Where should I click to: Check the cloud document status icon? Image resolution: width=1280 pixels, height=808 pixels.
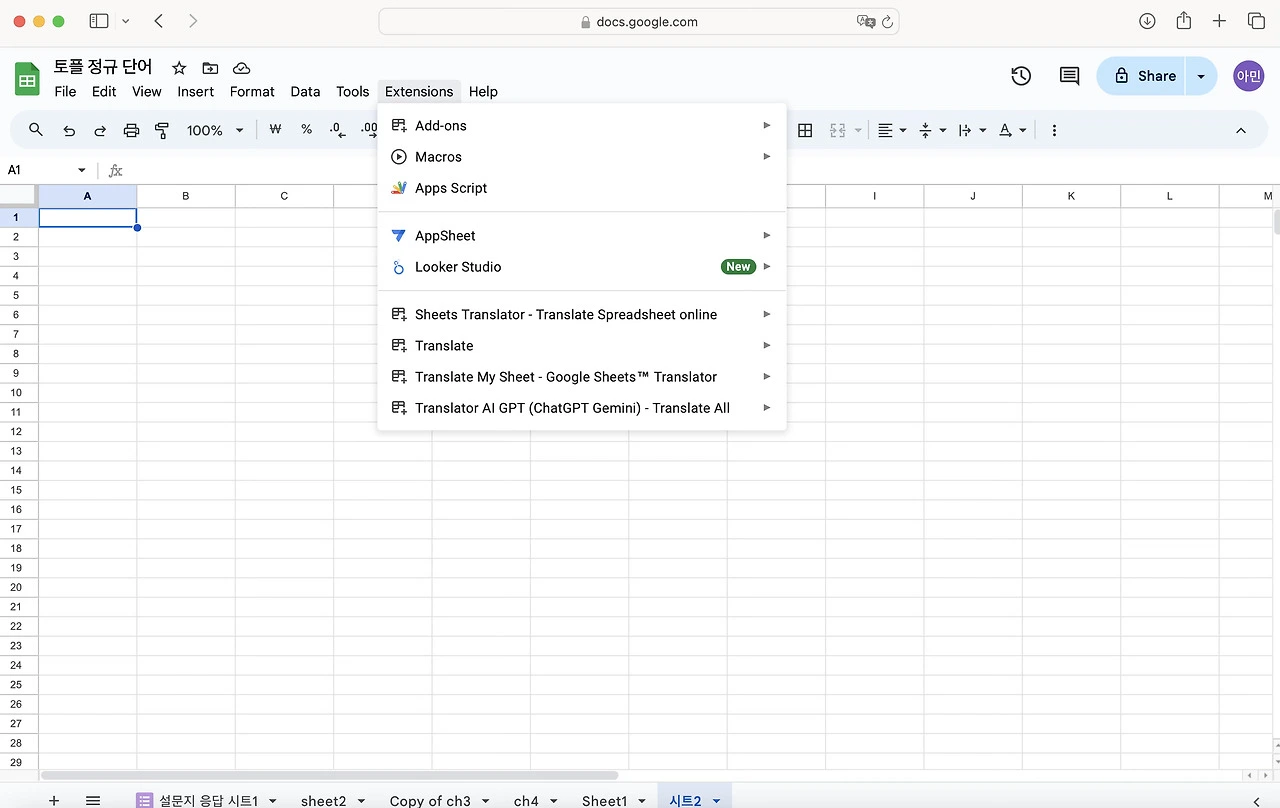[241, 68]
